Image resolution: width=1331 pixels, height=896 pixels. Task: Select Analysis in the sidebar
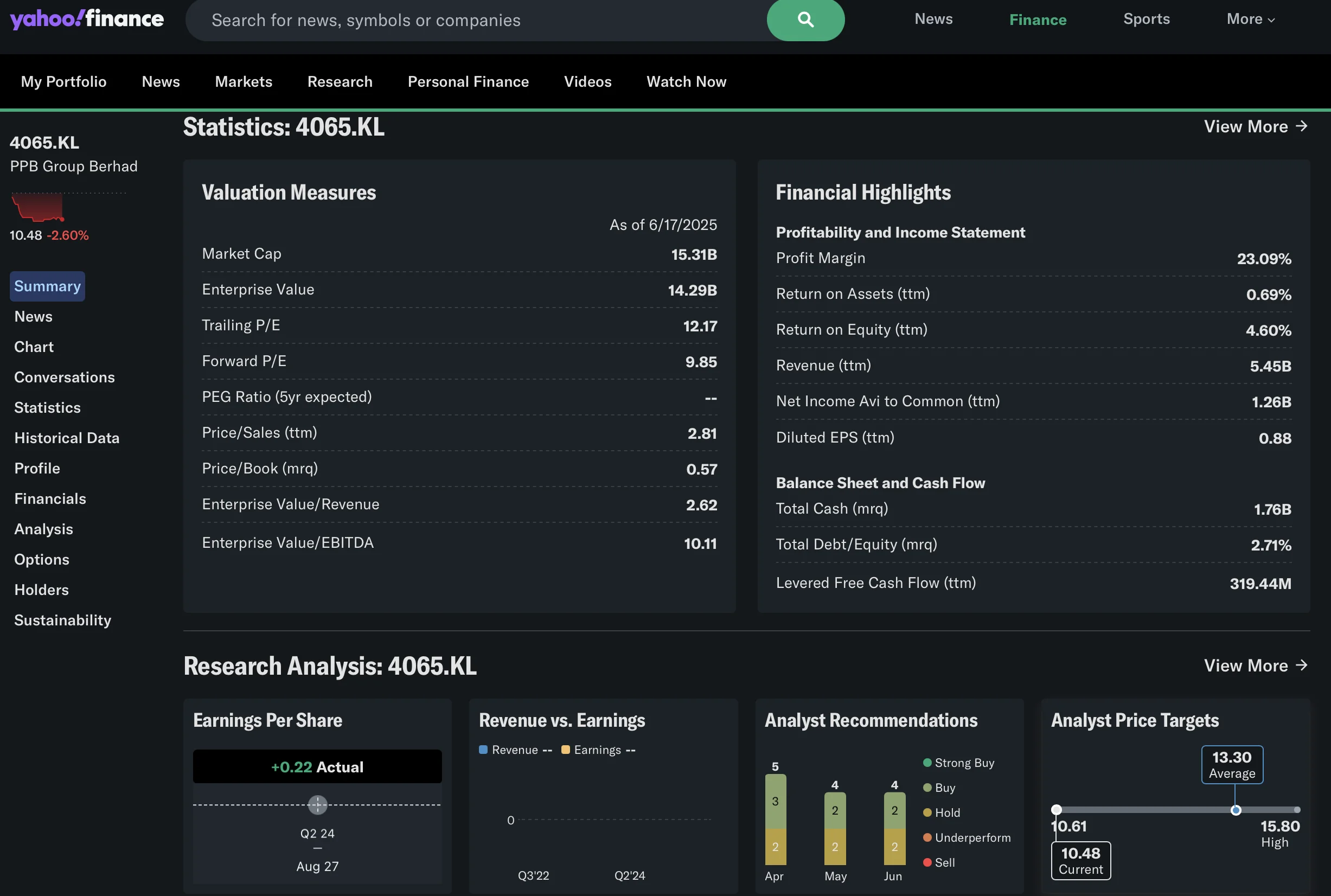[43, 529]
